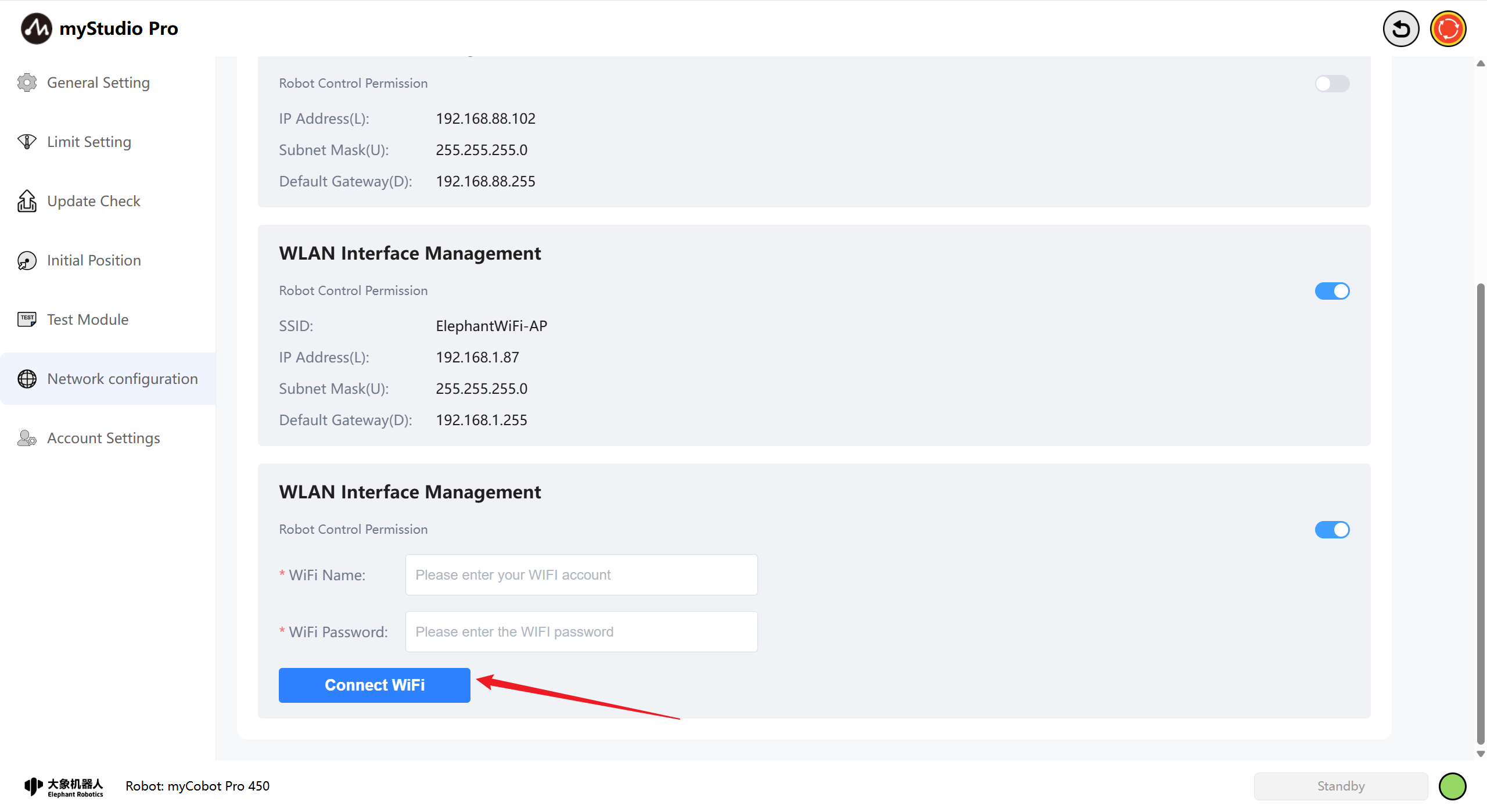The image size is (1487, 812).
Task: Click the Limit Setting icon
Action: tap(27, 142)
